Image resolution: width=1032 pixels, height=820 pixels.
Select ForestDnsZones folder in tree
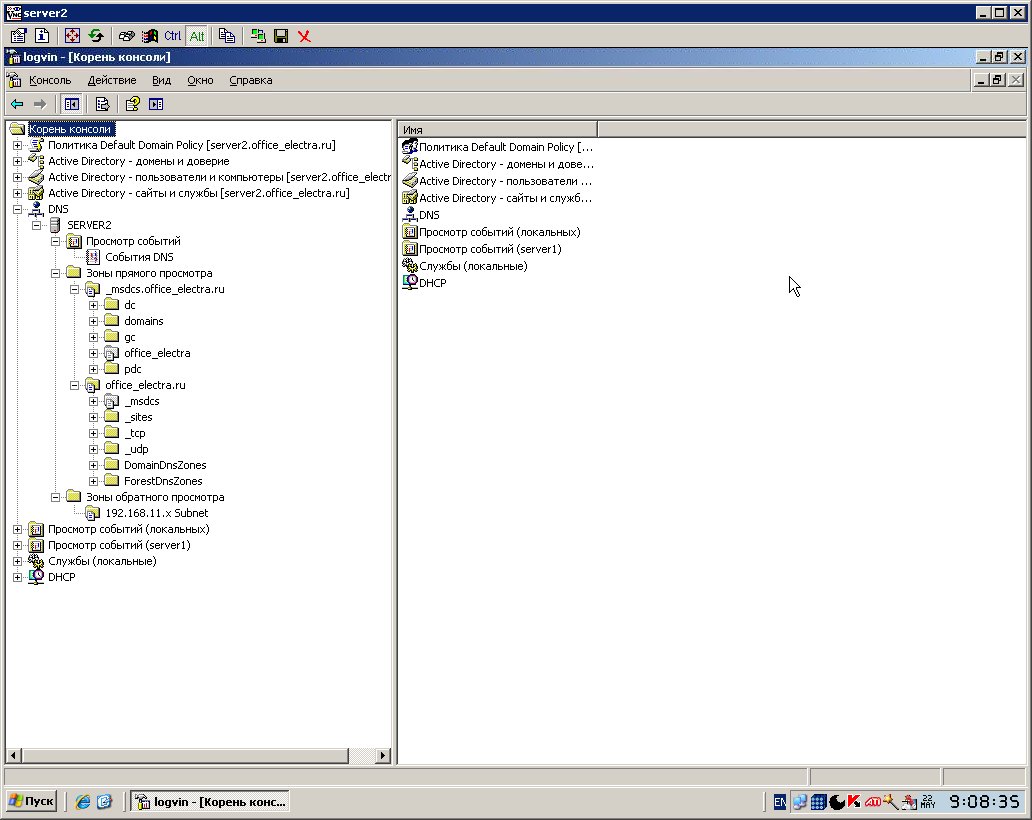click(x=163, y=481)
